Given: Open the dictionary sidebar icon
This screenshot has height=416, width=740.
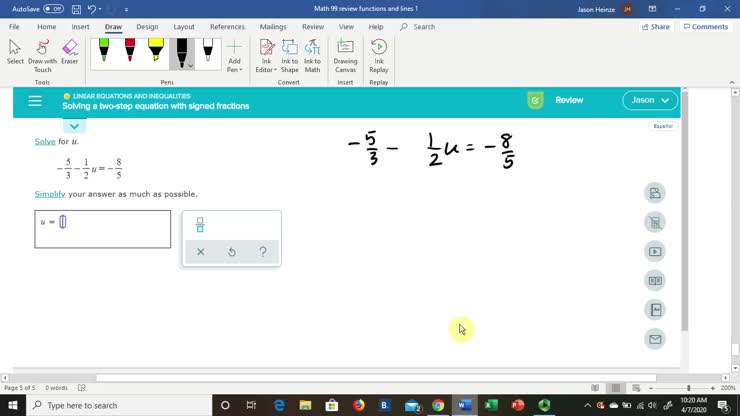Looking at the screenshot, I should 655,310.
